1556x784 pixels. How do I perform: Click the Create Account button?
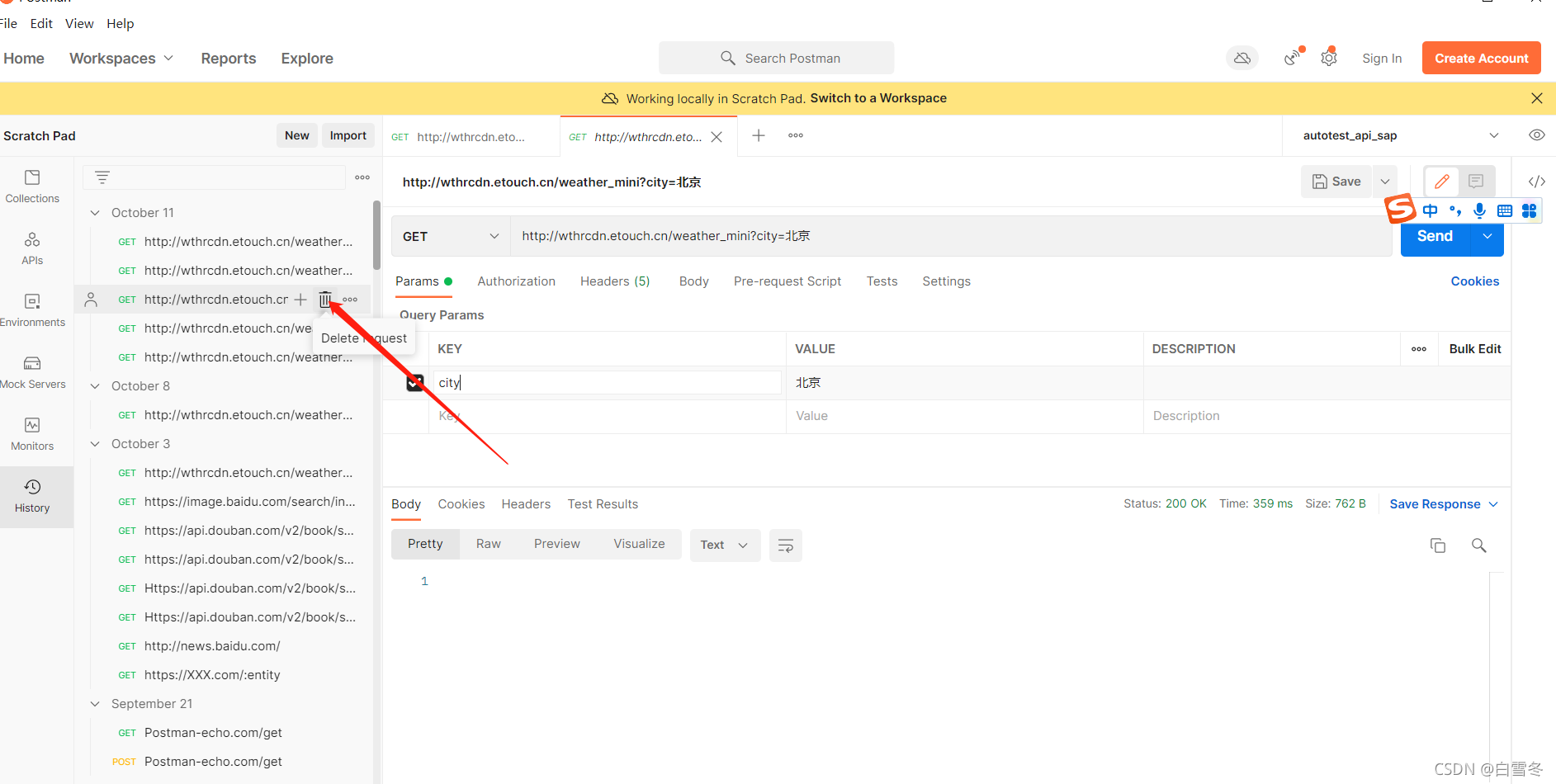click(x=1482, y=59)
